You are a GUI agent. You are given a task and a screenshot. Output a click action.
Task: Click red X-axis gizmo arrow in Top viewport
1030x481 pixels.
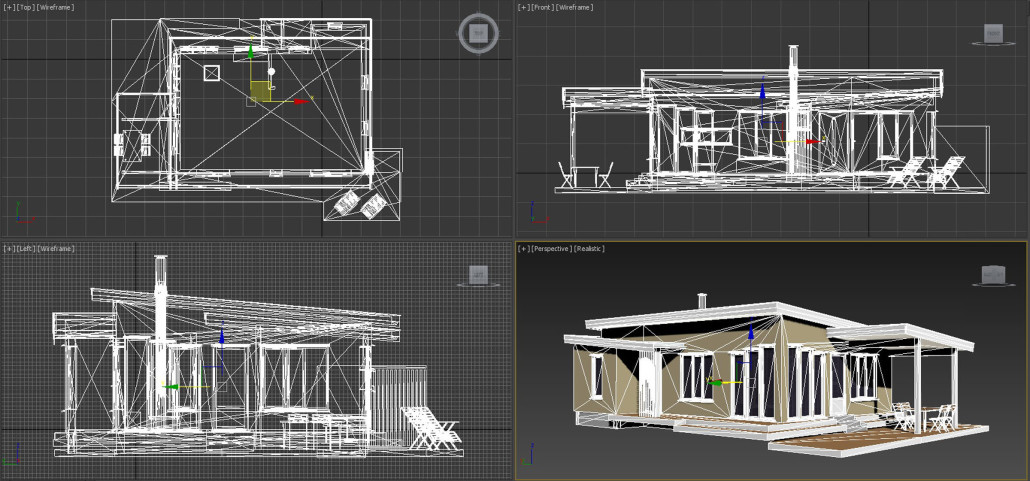point(302,101)
